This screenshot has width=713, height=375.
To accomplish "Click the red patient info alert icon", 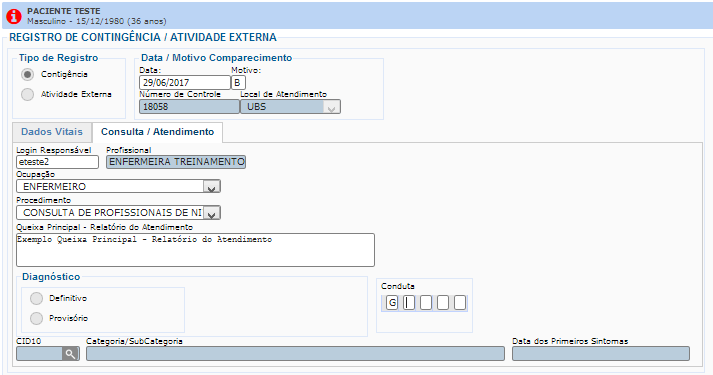I will pos(14,16).
